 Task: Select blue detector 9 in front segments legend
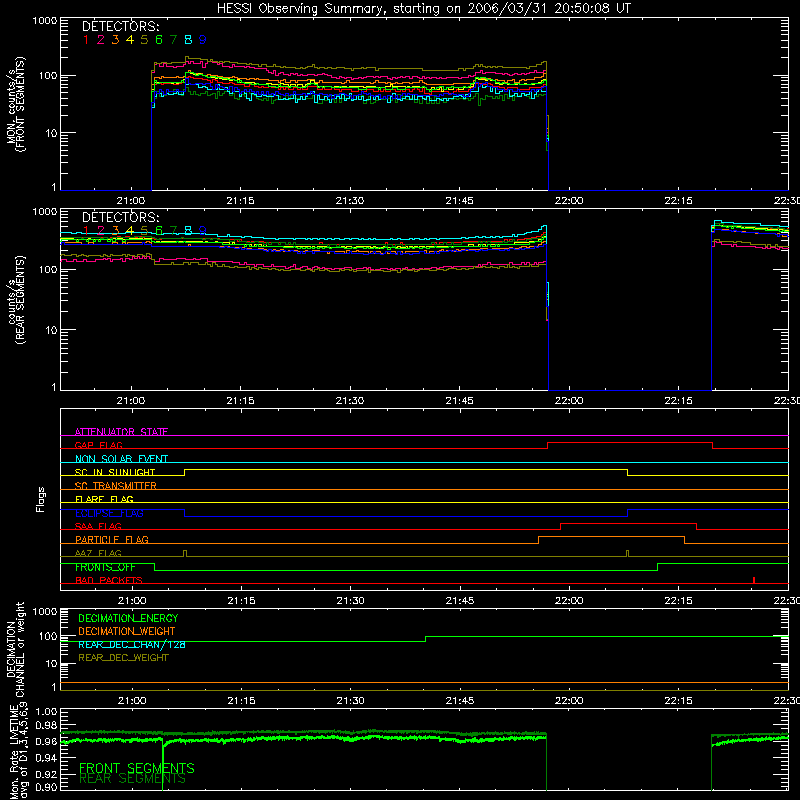[203, 39]
